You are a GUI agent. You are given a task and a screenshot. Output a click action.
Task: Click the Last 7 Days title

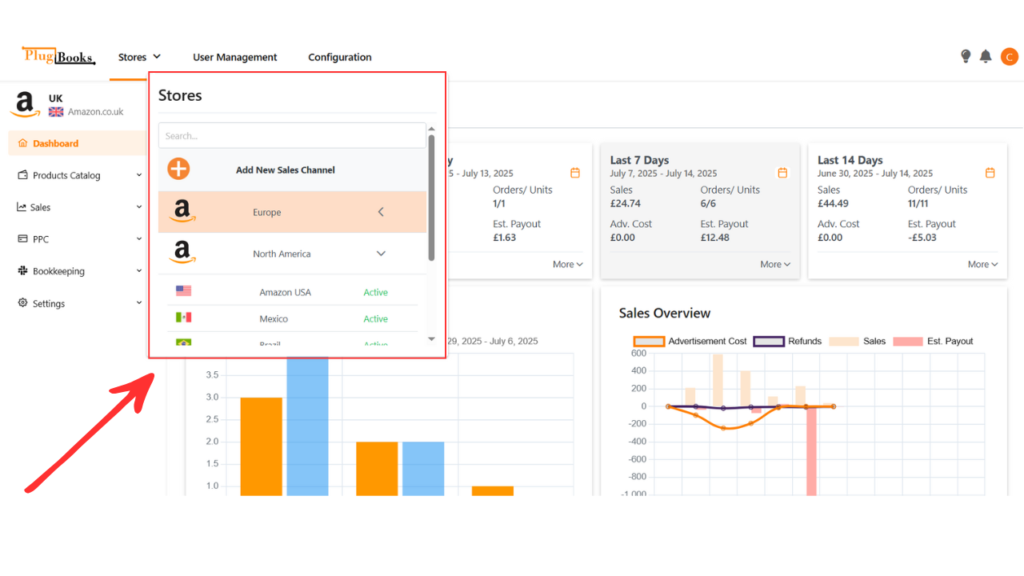tap(639, 160)
